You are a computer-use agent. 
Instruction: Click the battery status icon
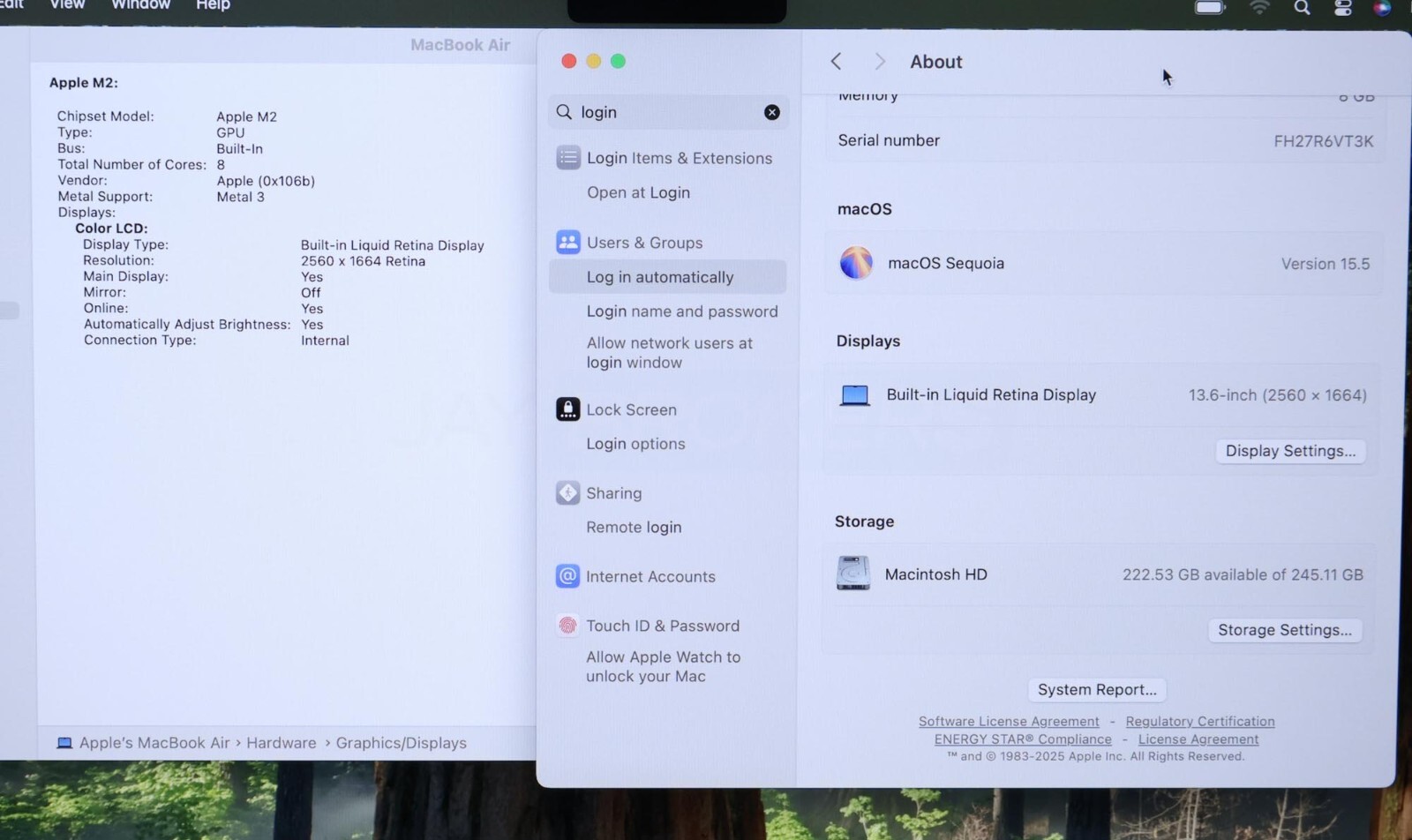point(1210,8)
